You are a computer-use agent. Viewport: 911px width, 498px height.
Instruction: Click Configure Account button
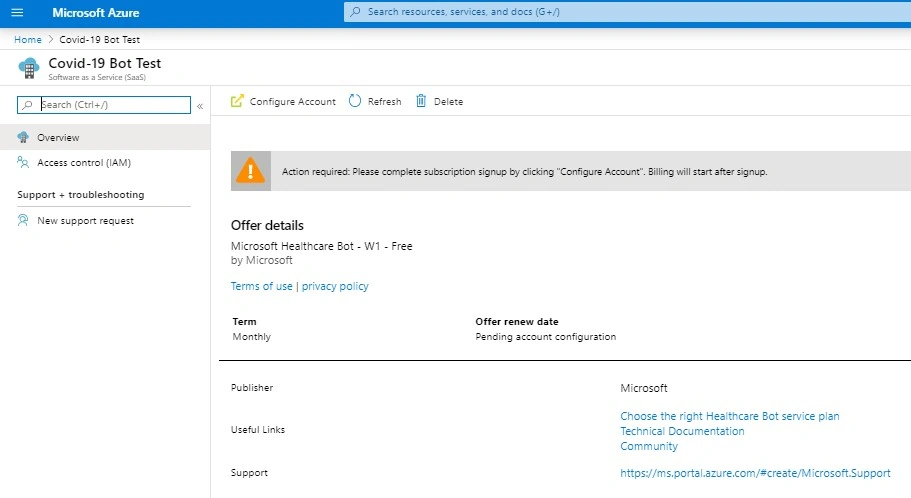283,101
